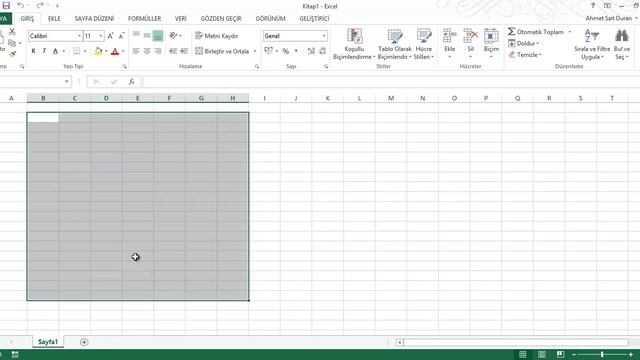
Task: Click the Save icon in the quick access toolbar
Action: click(6, 6)
